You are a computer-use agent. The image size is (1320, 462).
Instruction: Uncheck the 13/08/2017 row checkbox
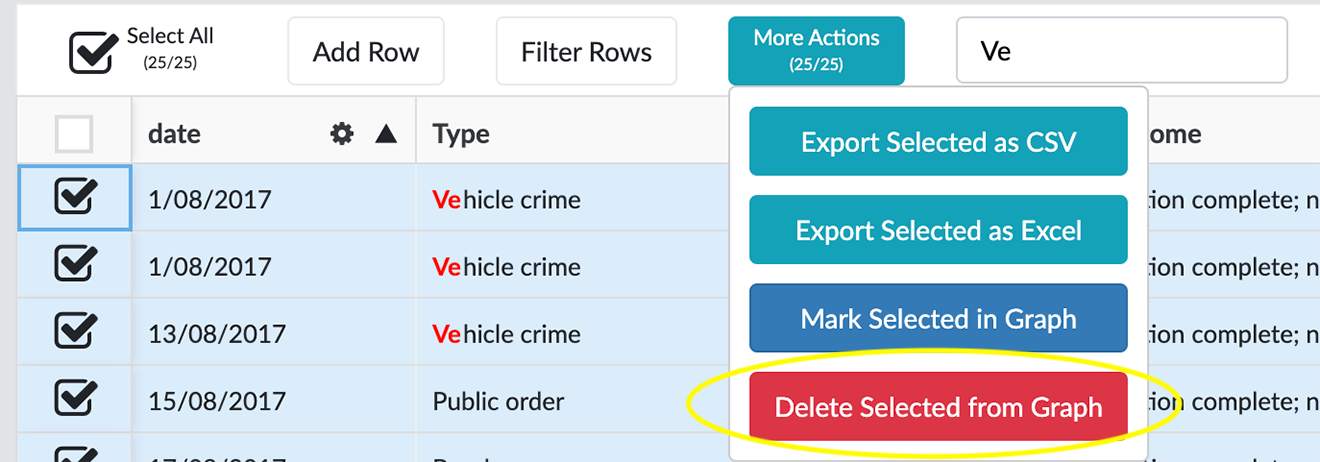pos(74,332)
